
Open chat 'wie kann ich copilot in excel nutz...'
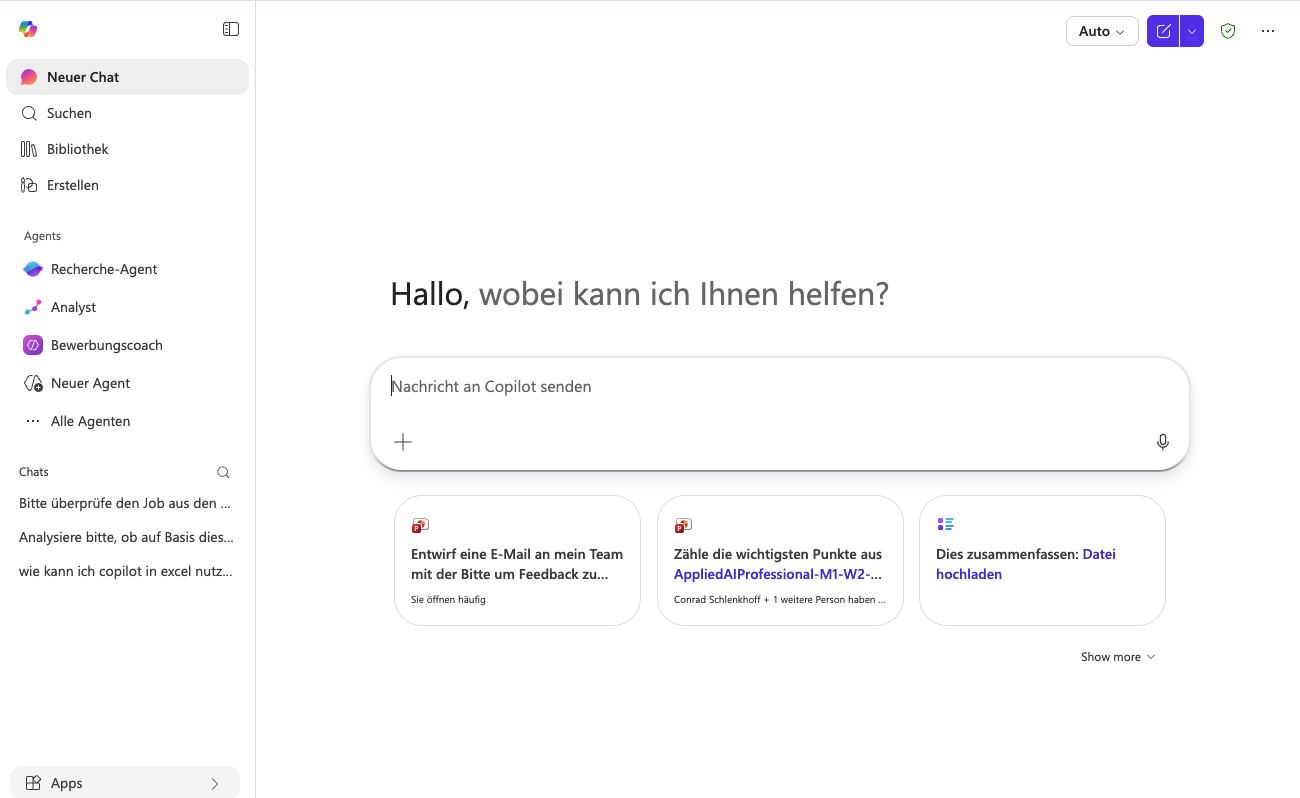(x=125, y=571)
